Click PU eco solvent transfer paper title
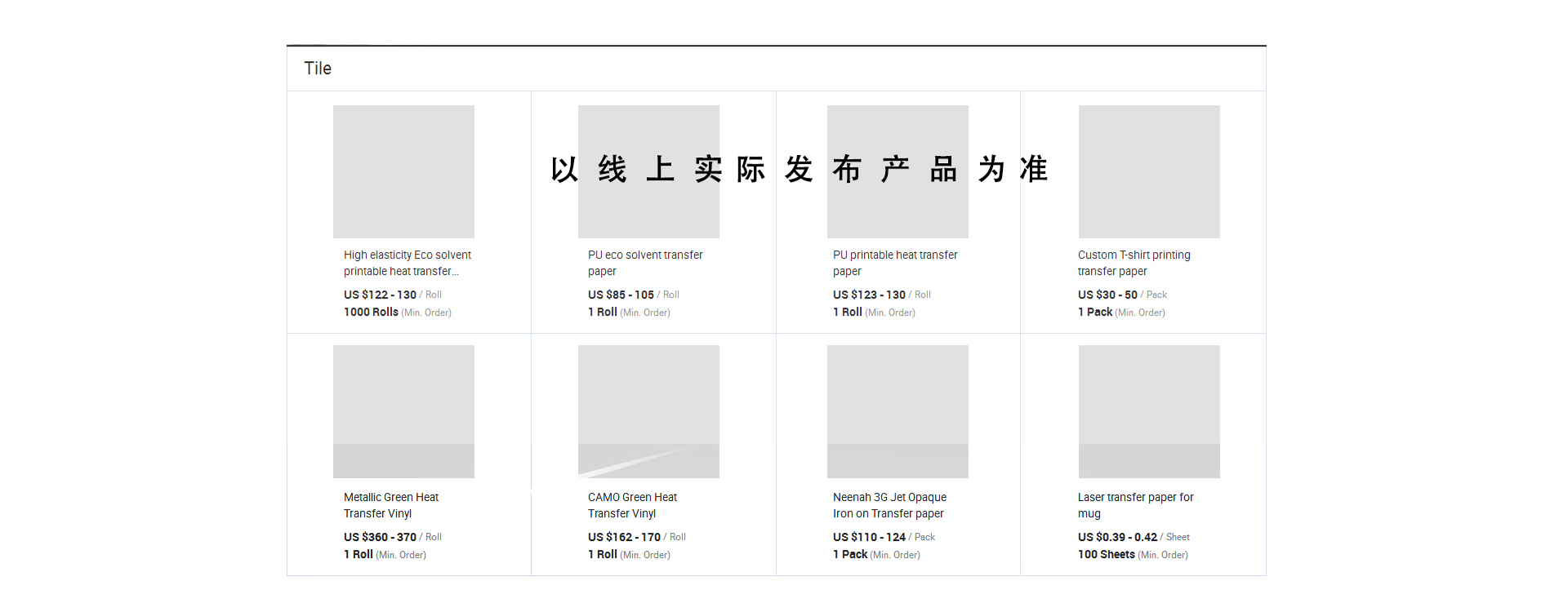The width and height of the screenshot is (1568, 612). (x=645, y=263)
